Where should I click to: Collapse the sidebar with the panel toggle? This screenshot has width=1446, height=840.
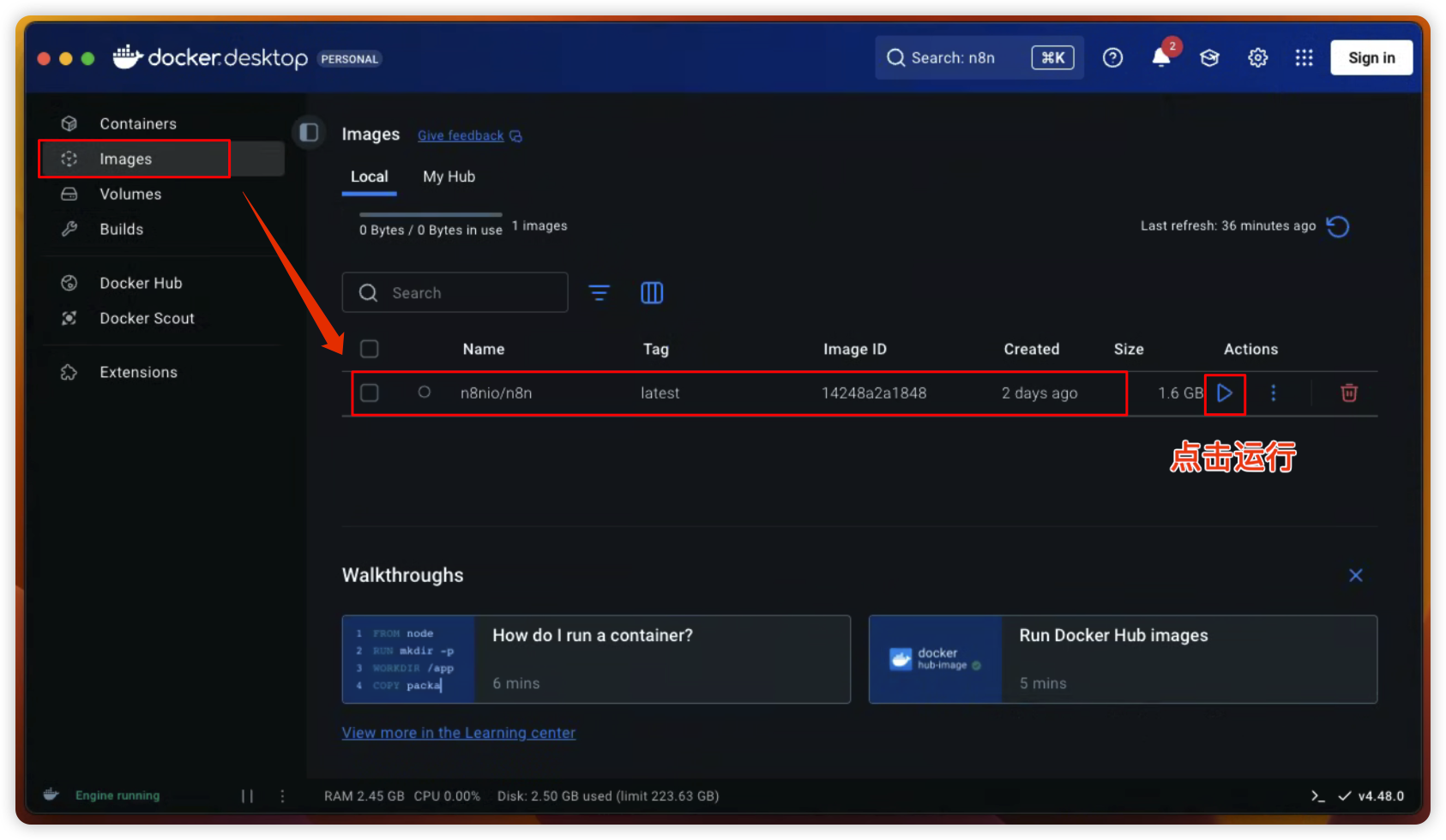point(309,133)
